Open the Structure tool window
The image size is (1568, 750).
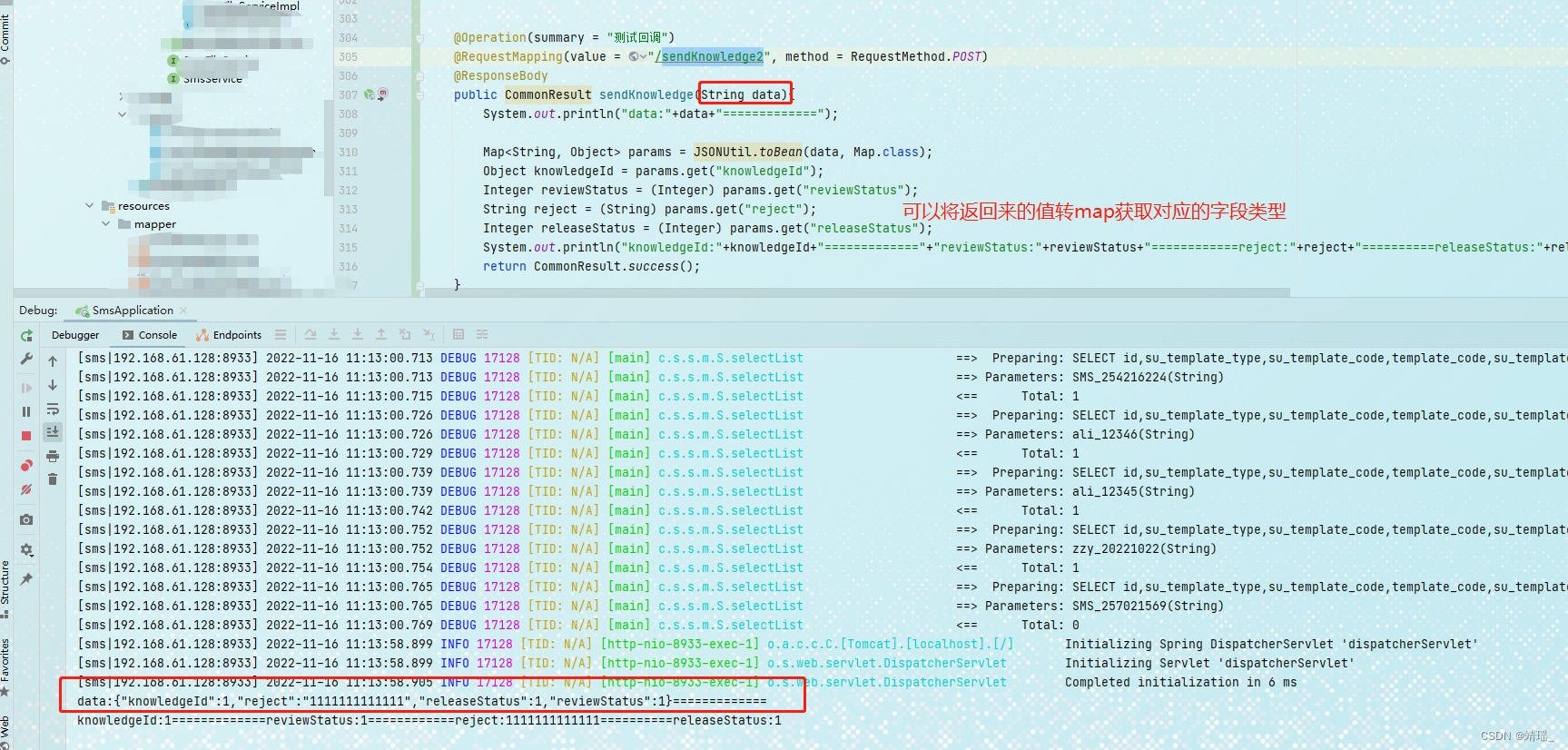5,589
